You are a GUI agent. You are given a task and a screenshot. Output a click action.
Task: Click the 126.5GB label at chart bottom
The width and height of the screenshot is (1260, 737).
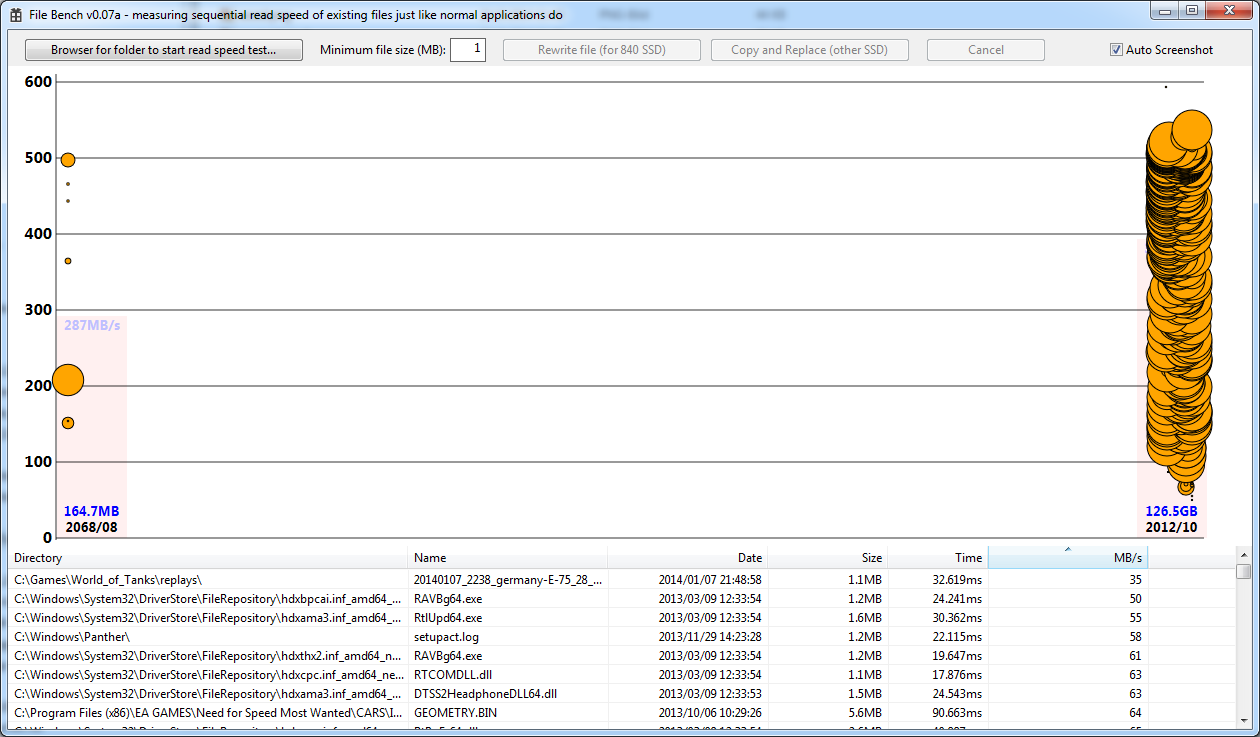(x=1171, y=511)
